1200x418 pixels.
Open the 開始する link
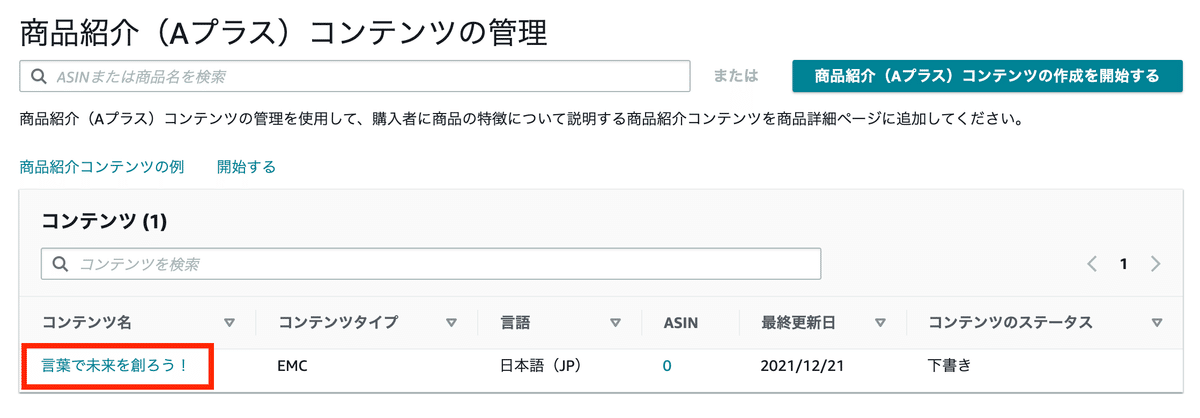(x=246, y=167)
